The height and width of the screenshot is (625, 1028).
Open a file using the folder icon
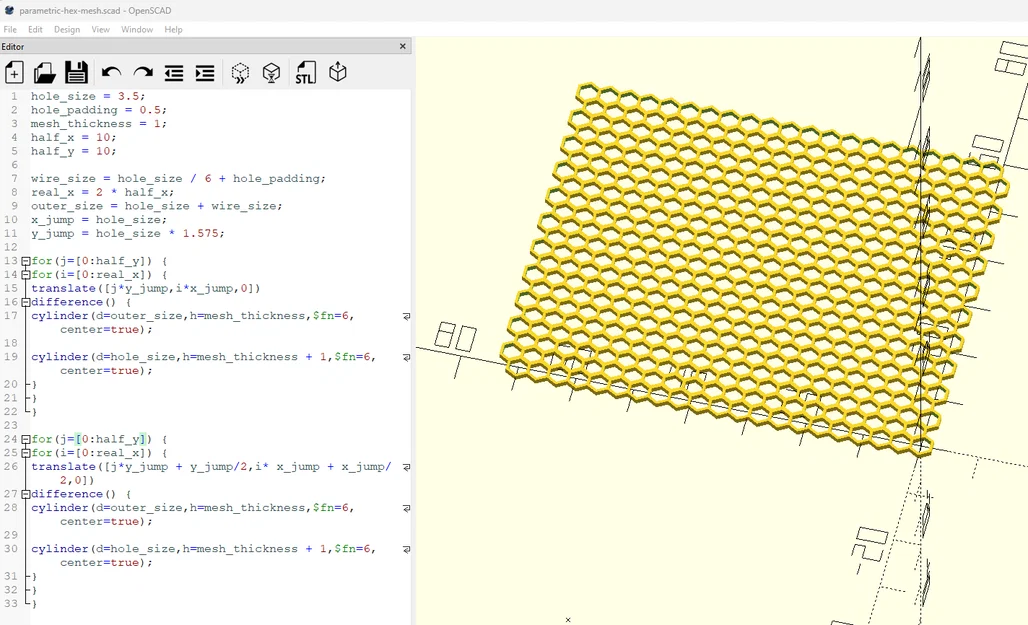pos(45,73)
